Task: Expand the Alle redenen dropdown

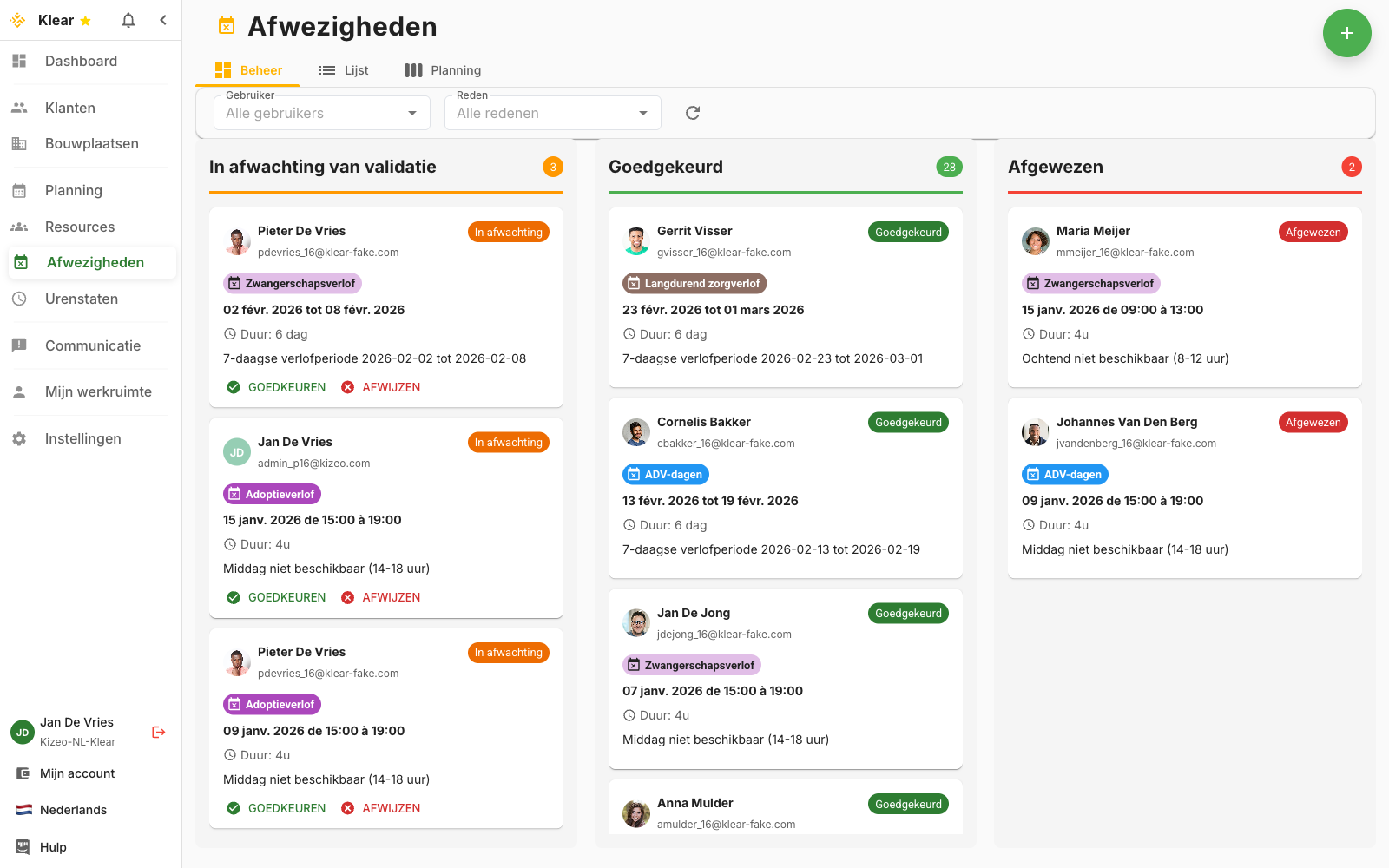Action: [552, 113]
